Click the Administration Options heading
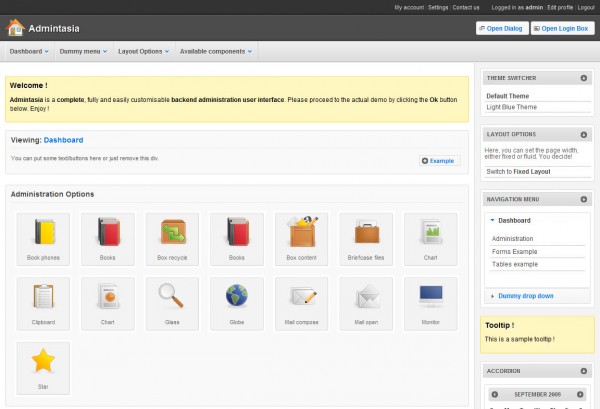 coord(52,194)
